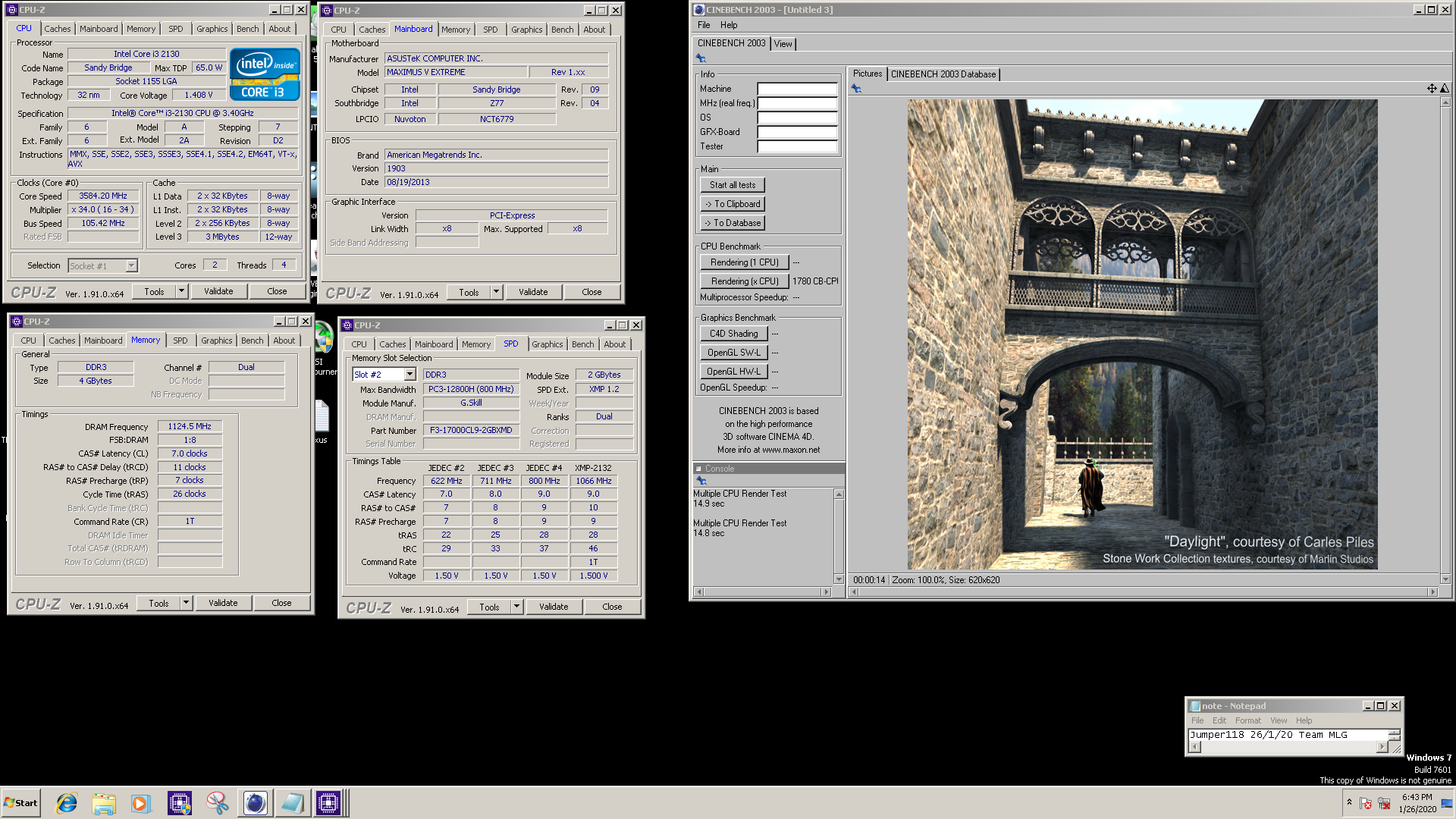Image resolution: width=1456 pixels, height=819 pixels.
Task: Open the Snipping Tool from taskbar
Action: click(218, 803)
